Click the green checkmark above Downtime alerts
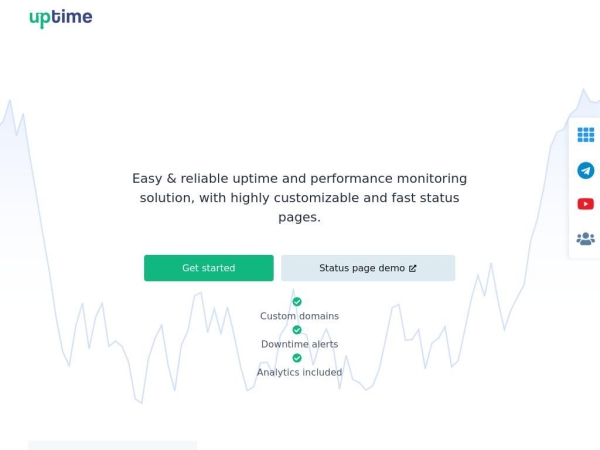The width and height of the screenshot is (600, 450). pyautogui.click(x=297, y=329)
